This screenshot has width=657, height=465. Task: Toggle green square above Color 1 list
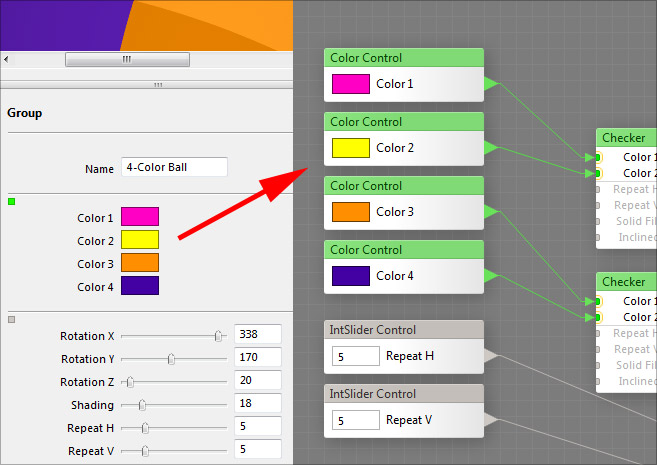(x=12, y=202)
